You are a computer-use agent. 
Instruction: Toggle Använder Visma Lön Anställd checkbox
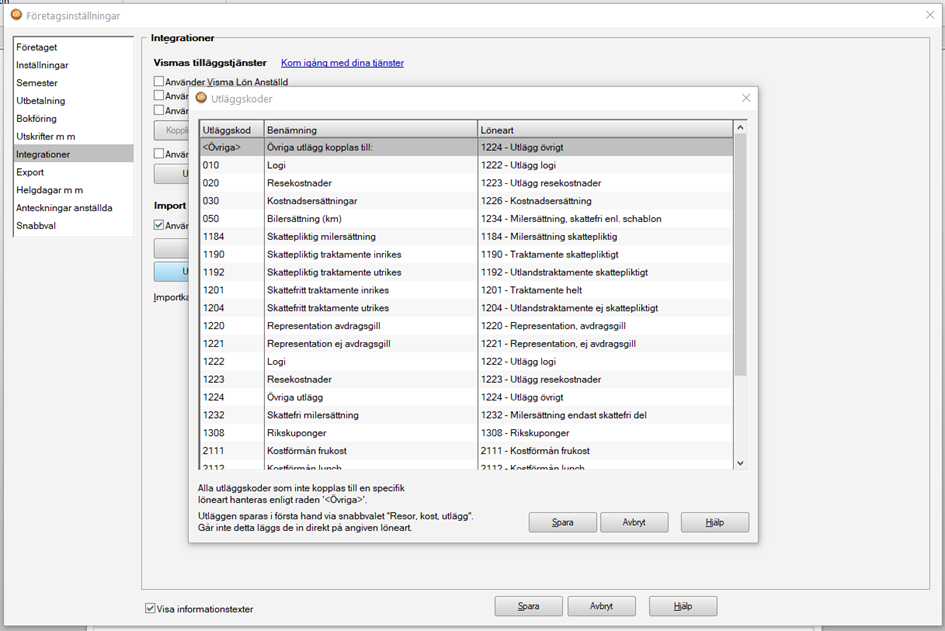click(x=159, y=81)
